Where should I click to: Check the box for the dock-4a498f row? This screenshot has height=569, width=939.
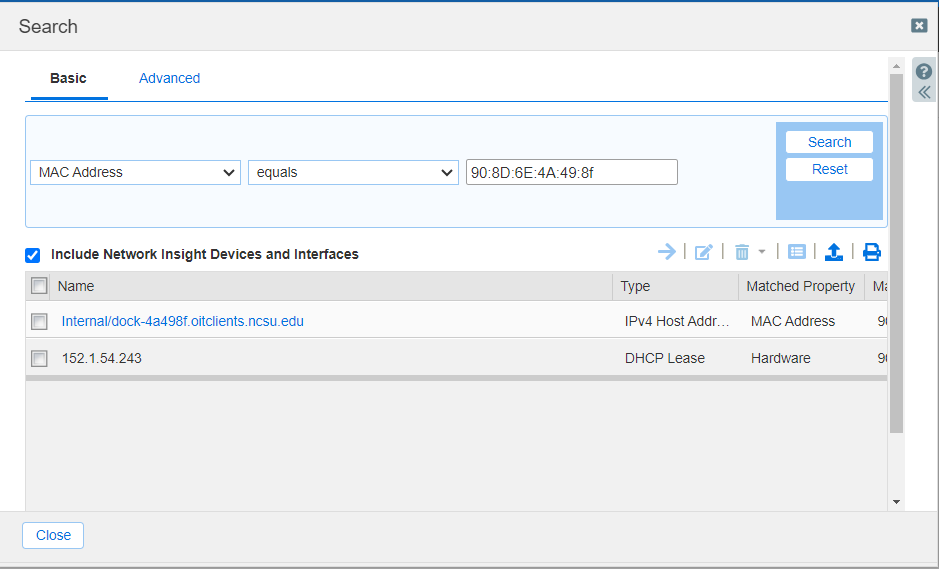click(x=39, y=322)
